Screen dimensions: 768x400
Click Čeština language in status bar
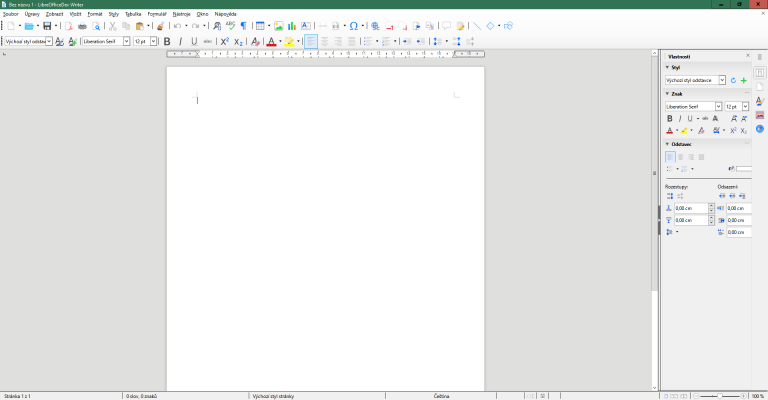(441, 396)
